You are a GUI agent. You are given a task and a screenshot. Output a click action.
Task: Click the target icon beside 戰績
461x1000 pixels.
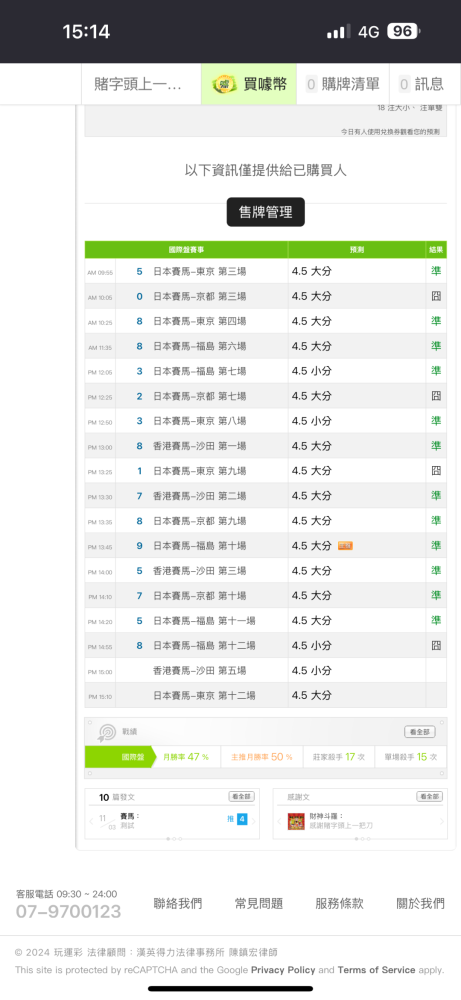point(106,732)
